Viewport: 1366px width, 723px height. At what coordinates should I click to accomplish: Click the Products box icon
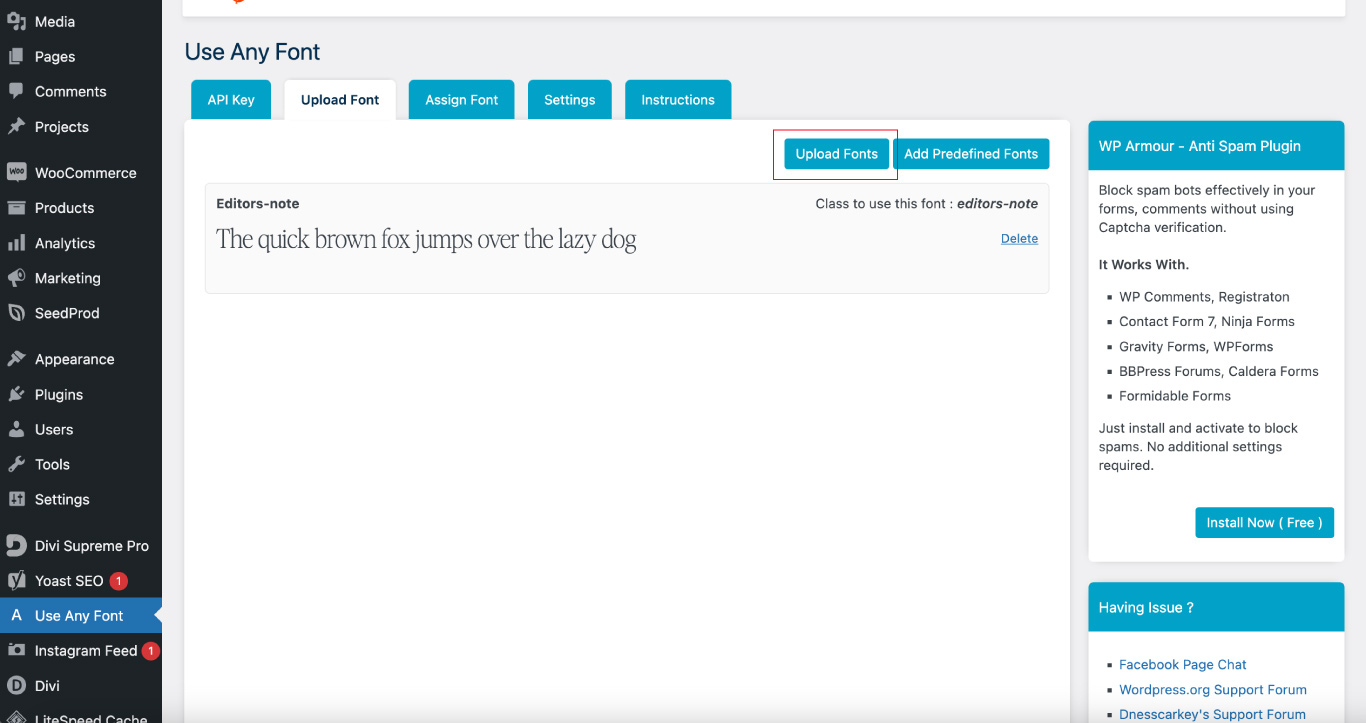click(x=16, y=207)
